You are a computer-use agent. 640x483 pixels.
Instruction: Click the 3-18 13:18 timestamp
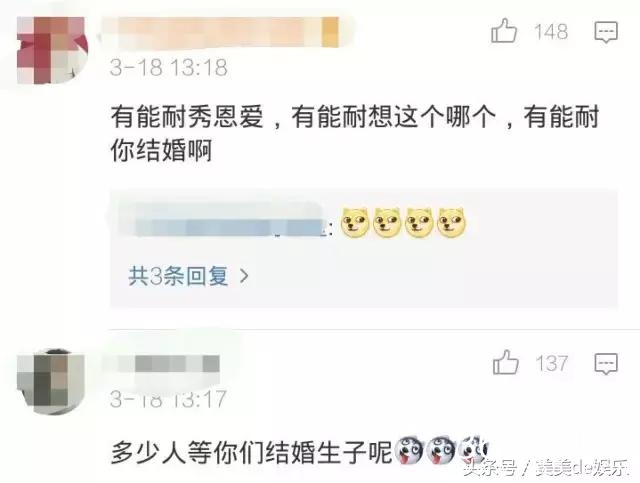pyautogui.click(x=169, y=67)
